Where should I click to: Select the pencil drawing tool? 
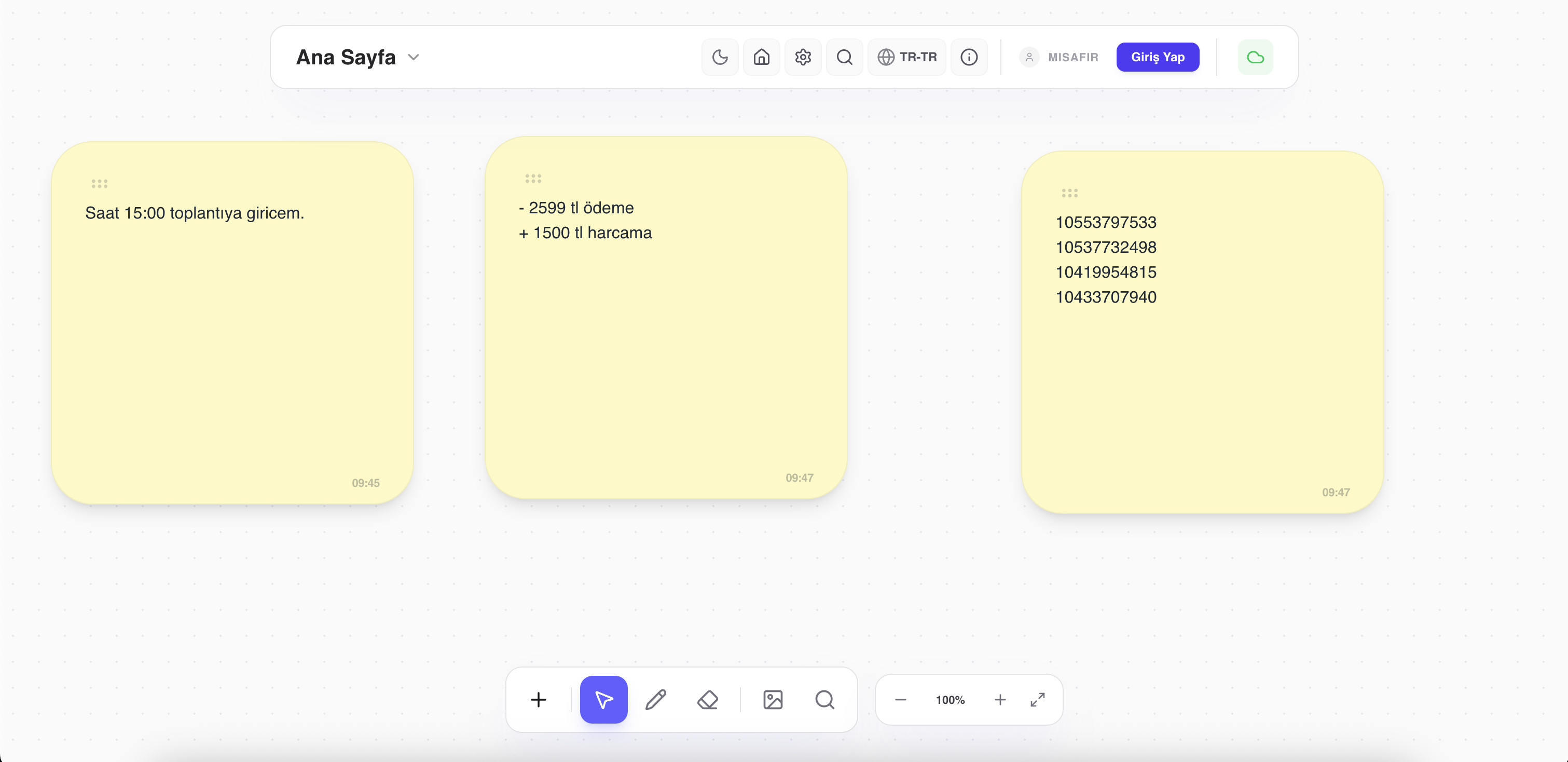pyautogui.click(x=655, y=699)
